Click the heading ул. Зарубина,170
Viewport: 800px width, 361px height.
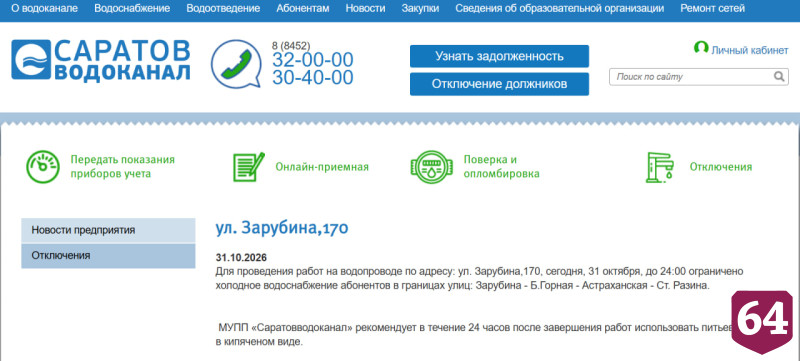[282, 228]
